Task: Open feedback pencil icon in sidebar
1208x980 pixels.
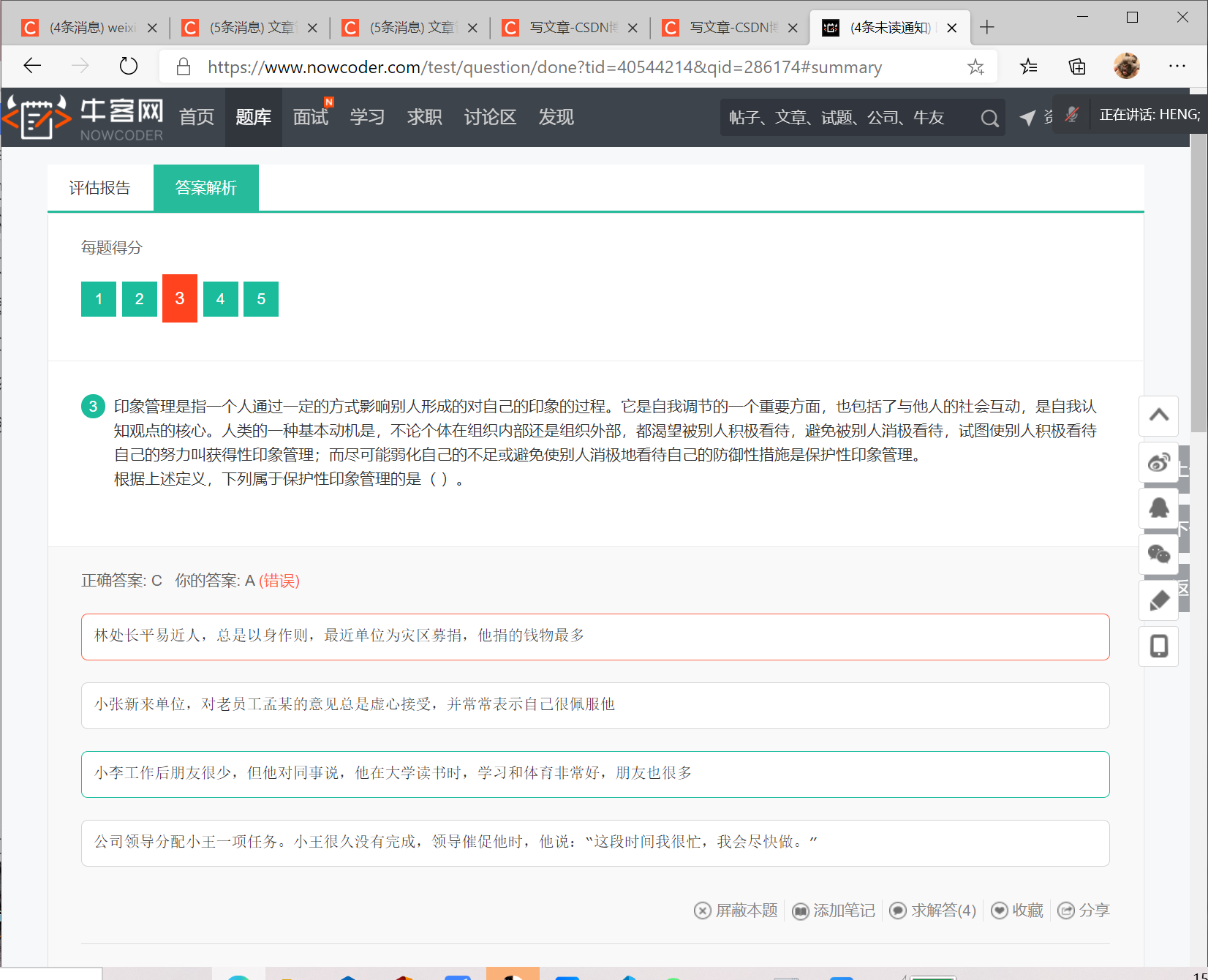Action: [x=1158, y=600]
